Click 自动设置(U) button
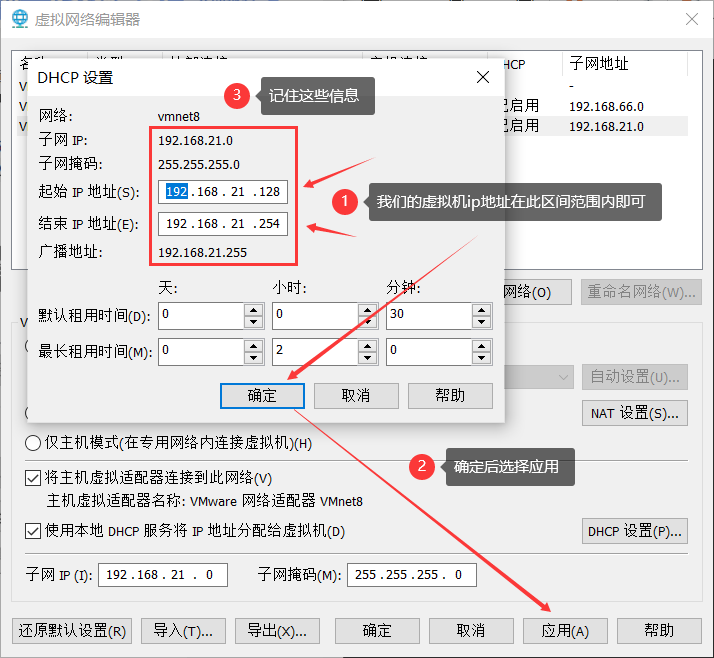This screenshot has width=714, height=658. tap(635, 377)
